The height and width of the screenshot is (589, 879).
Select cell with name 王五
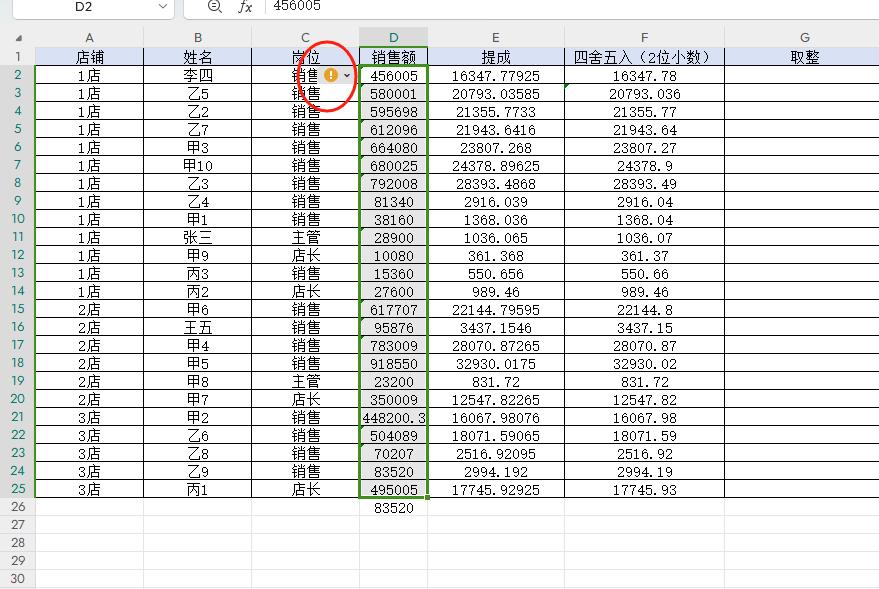pyautogui.click(x=197, y=327)
